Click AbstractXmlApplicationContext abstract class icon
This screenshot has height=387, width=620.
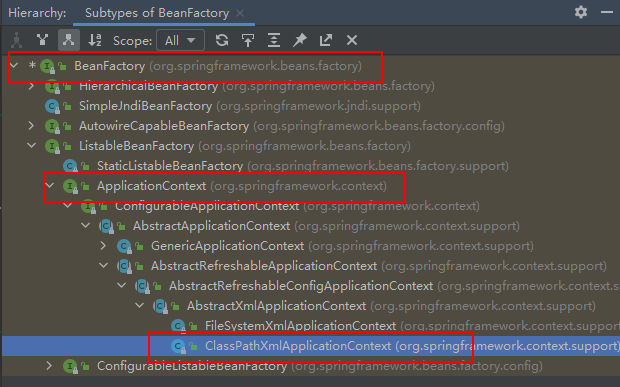(x=160, y=306)
